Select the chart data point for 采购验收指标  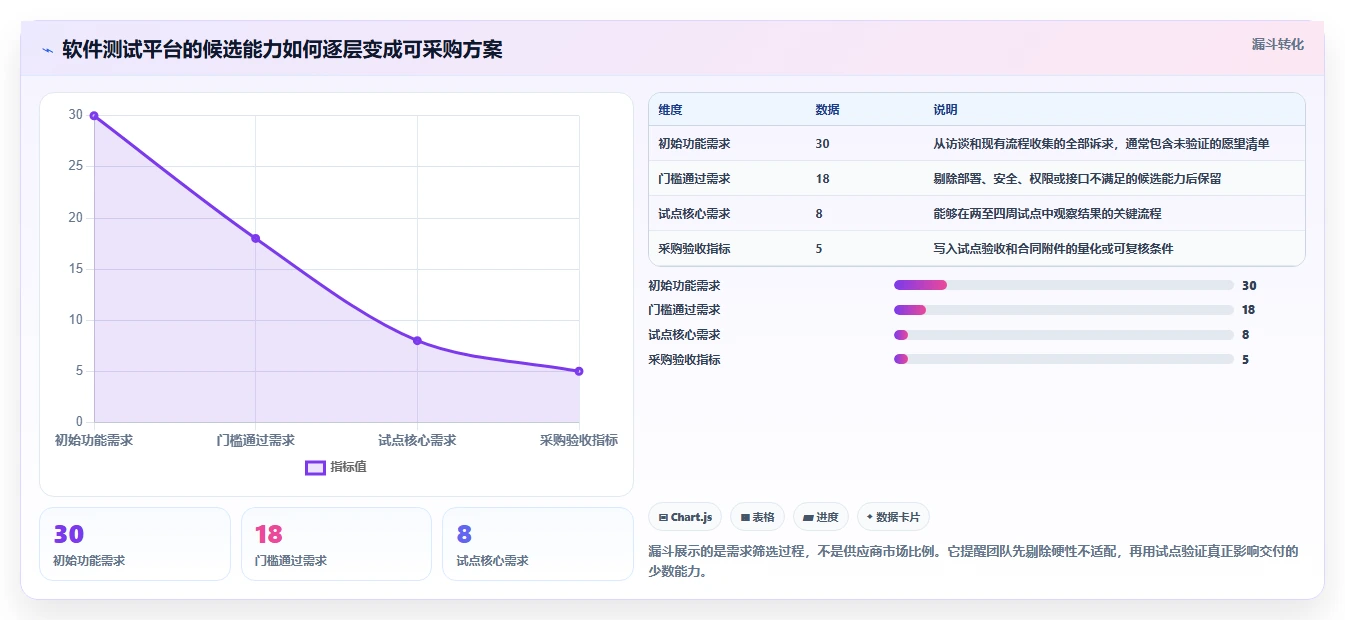[x=579, y=371]
